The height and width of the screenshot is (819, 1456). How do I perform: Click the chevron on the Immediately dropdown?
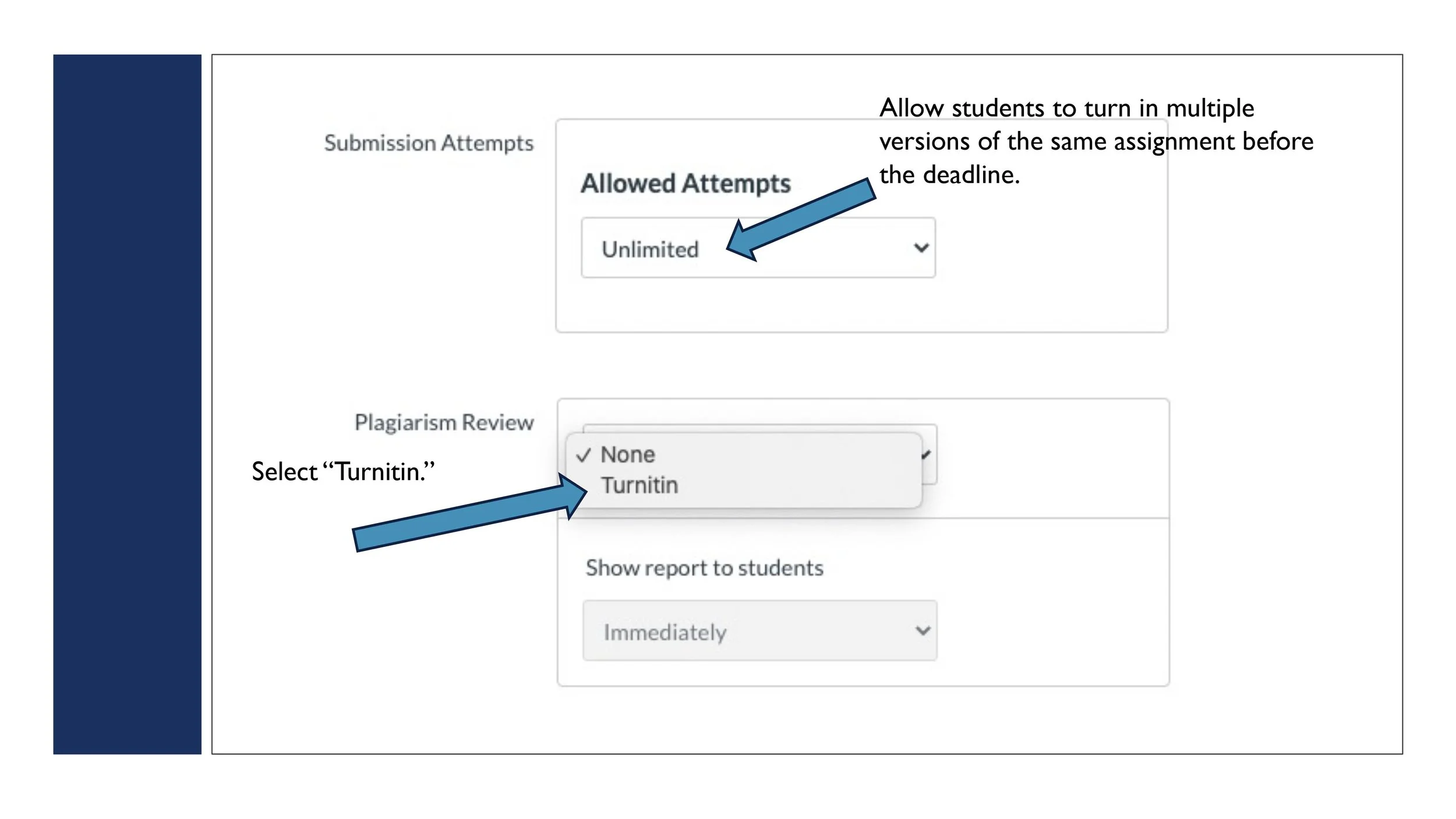tap(923, 631)
